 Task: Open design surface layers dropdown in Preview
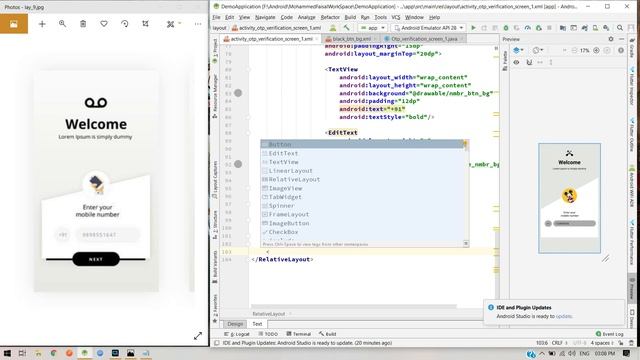pos(518,50)
